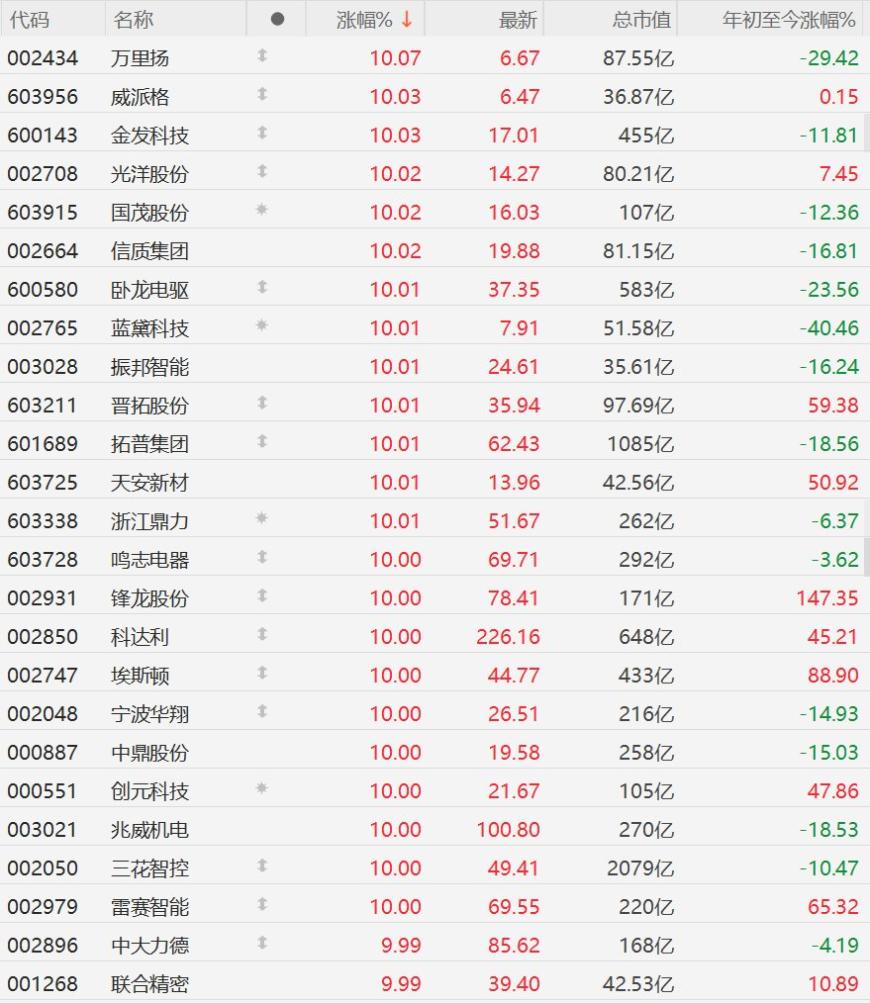
Task: Click the star marker icon for 国茂股份
Action: [262, 209]
